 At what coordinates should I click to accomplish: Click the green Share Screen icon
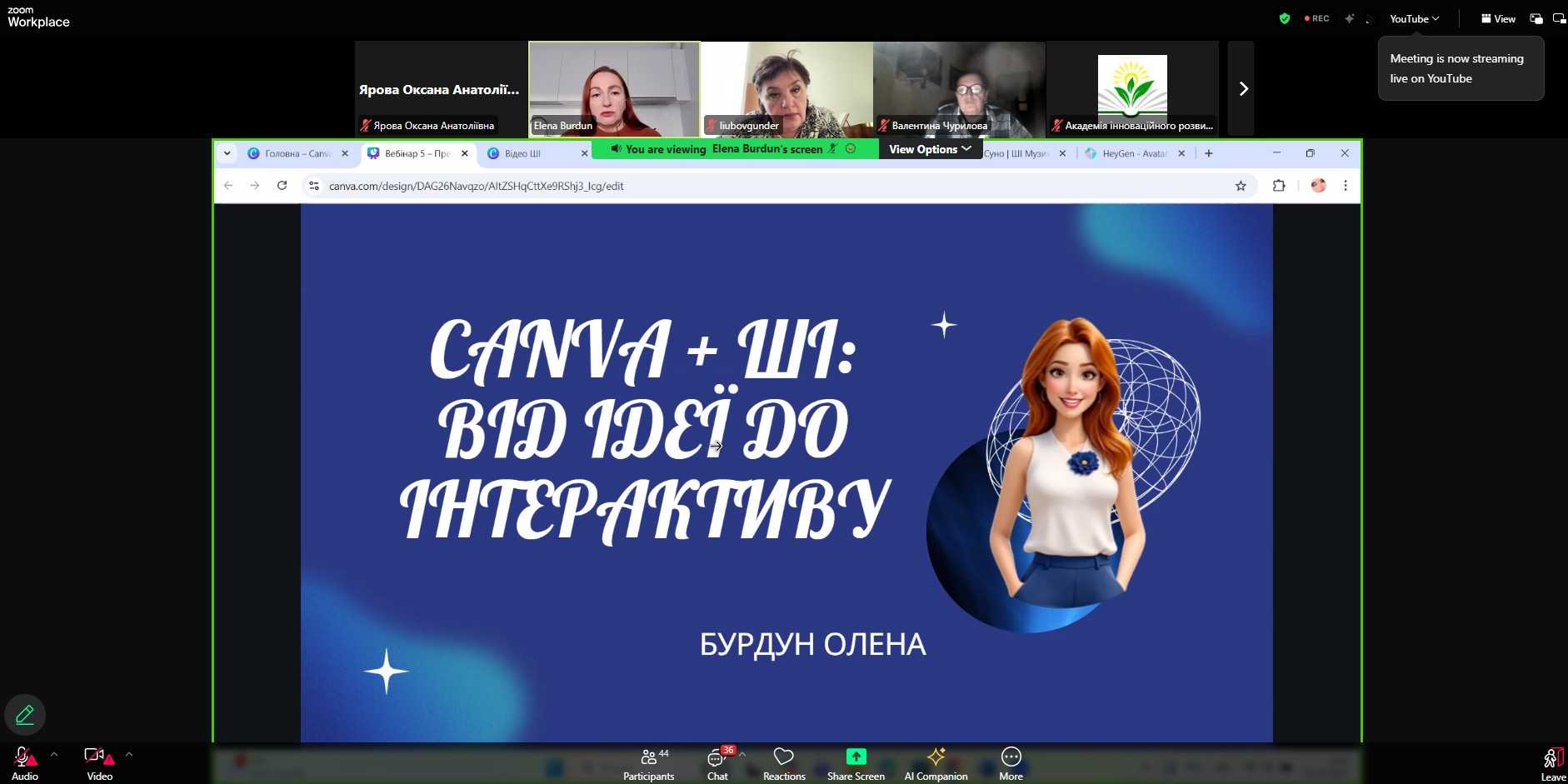coord(856,757)
